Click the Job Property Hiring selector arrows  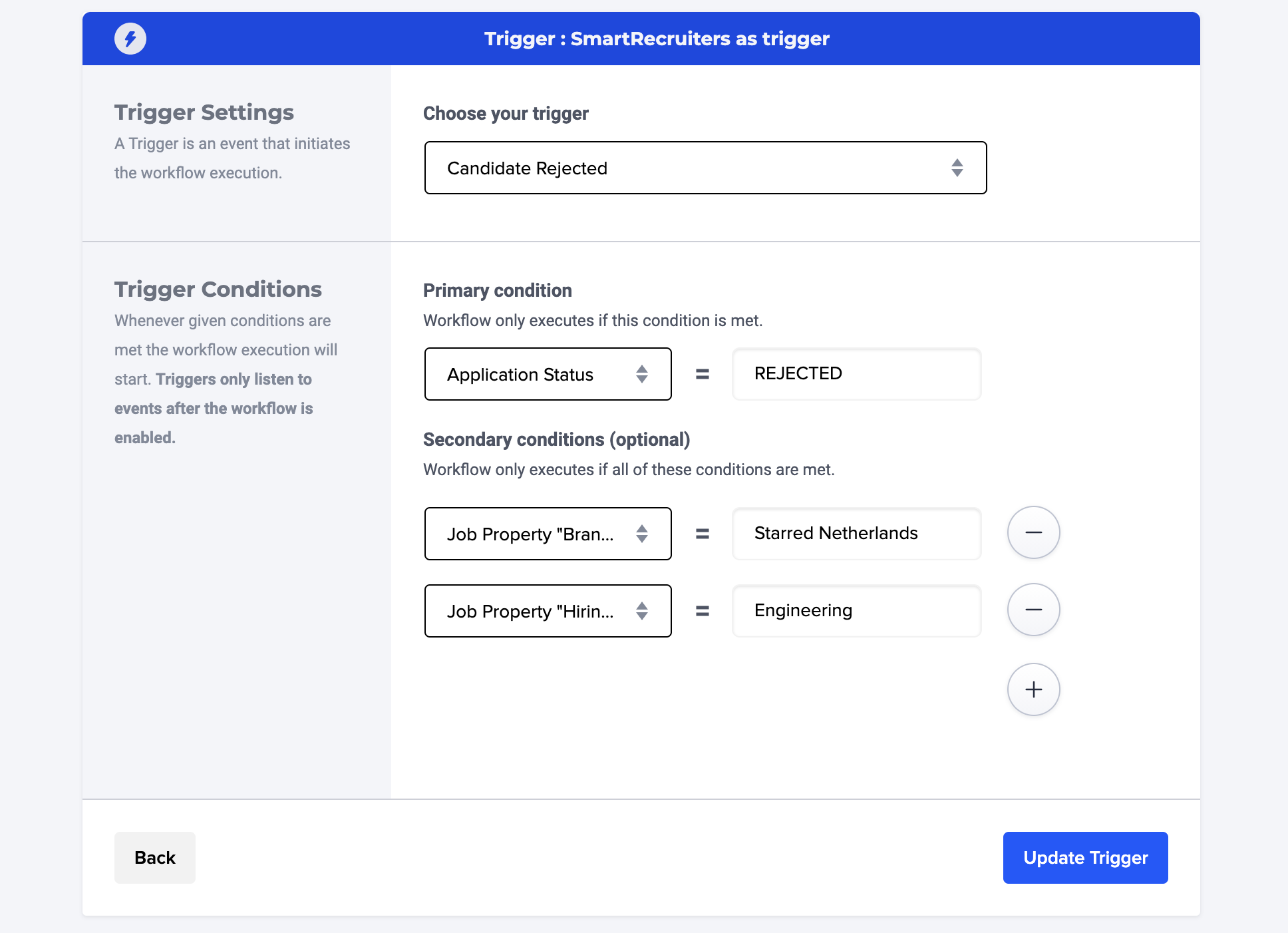coord(641,611)
